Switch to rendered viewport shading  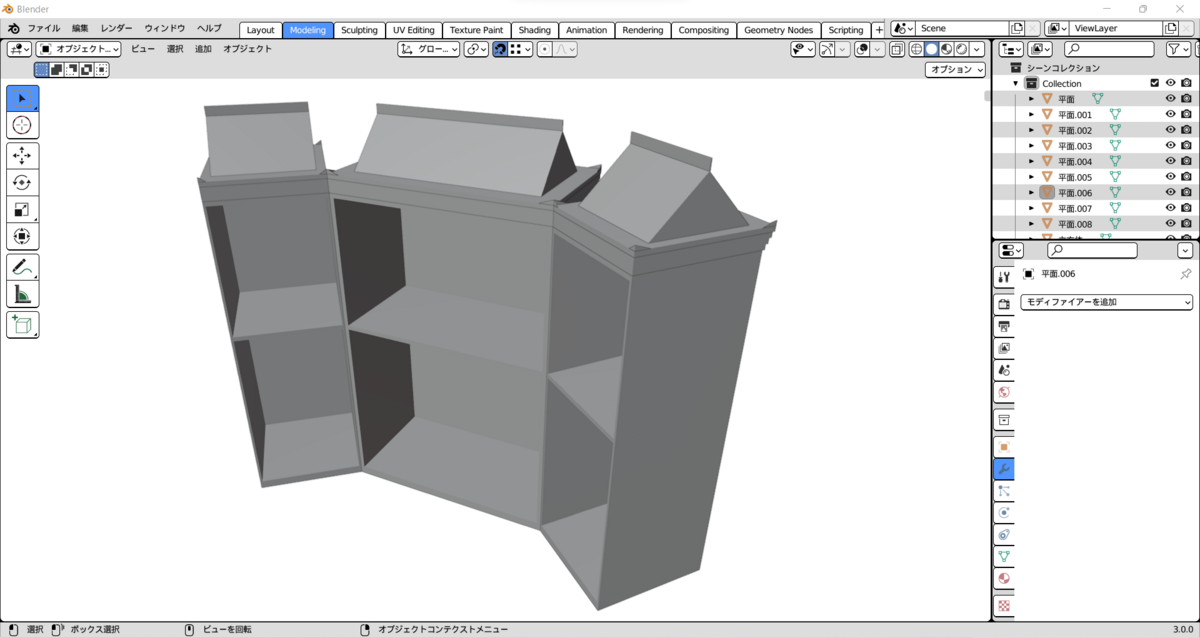pyautogui.click(x=961, y=49)
